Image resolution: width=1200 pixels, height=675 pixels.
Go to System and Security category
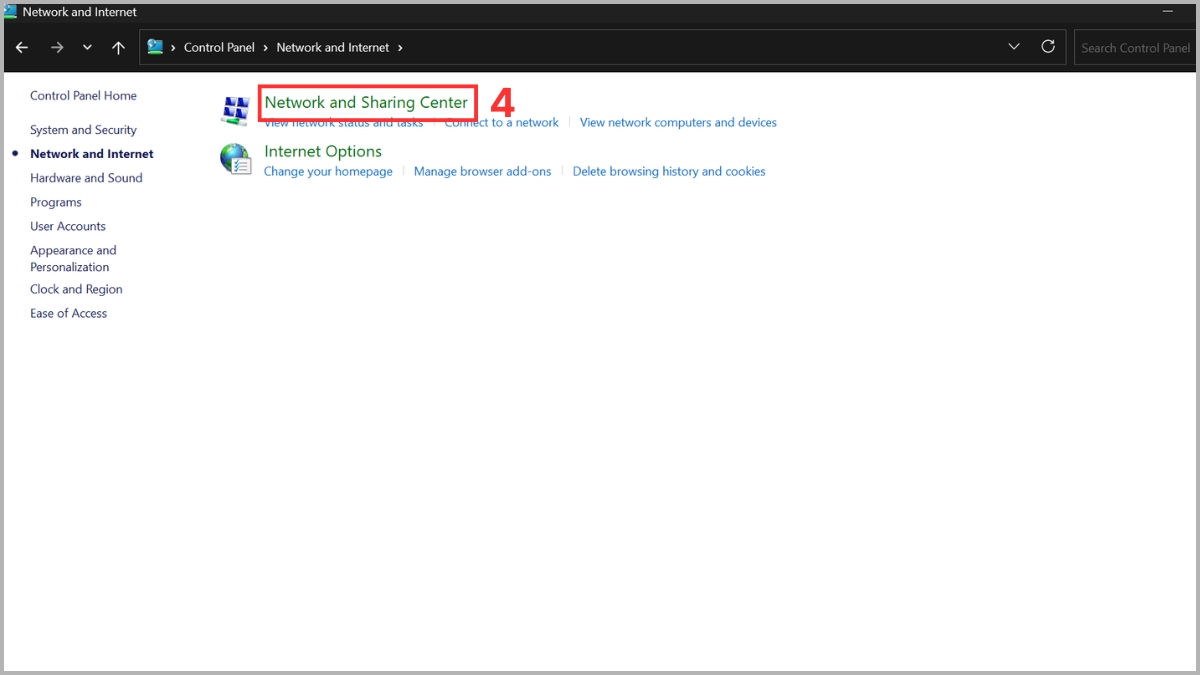[x=83, y=130]
